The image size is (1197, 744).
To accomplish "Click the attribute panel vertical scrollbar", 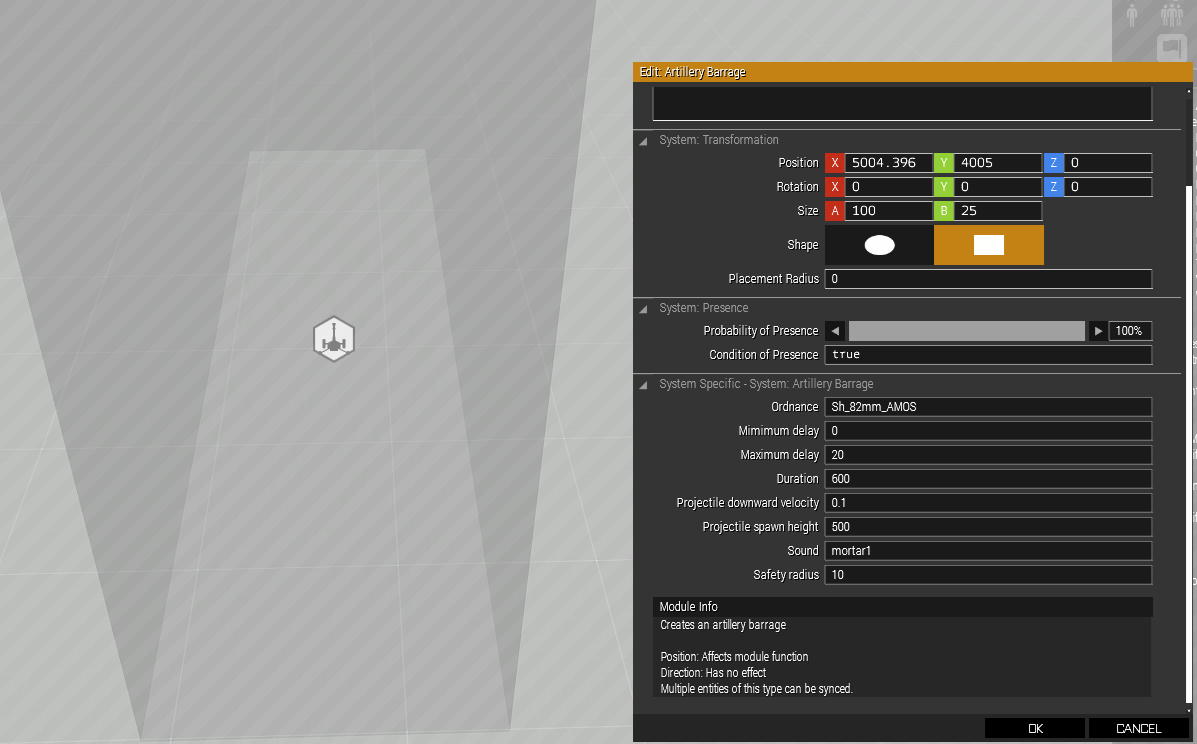I will click(x=1188, y=443).
